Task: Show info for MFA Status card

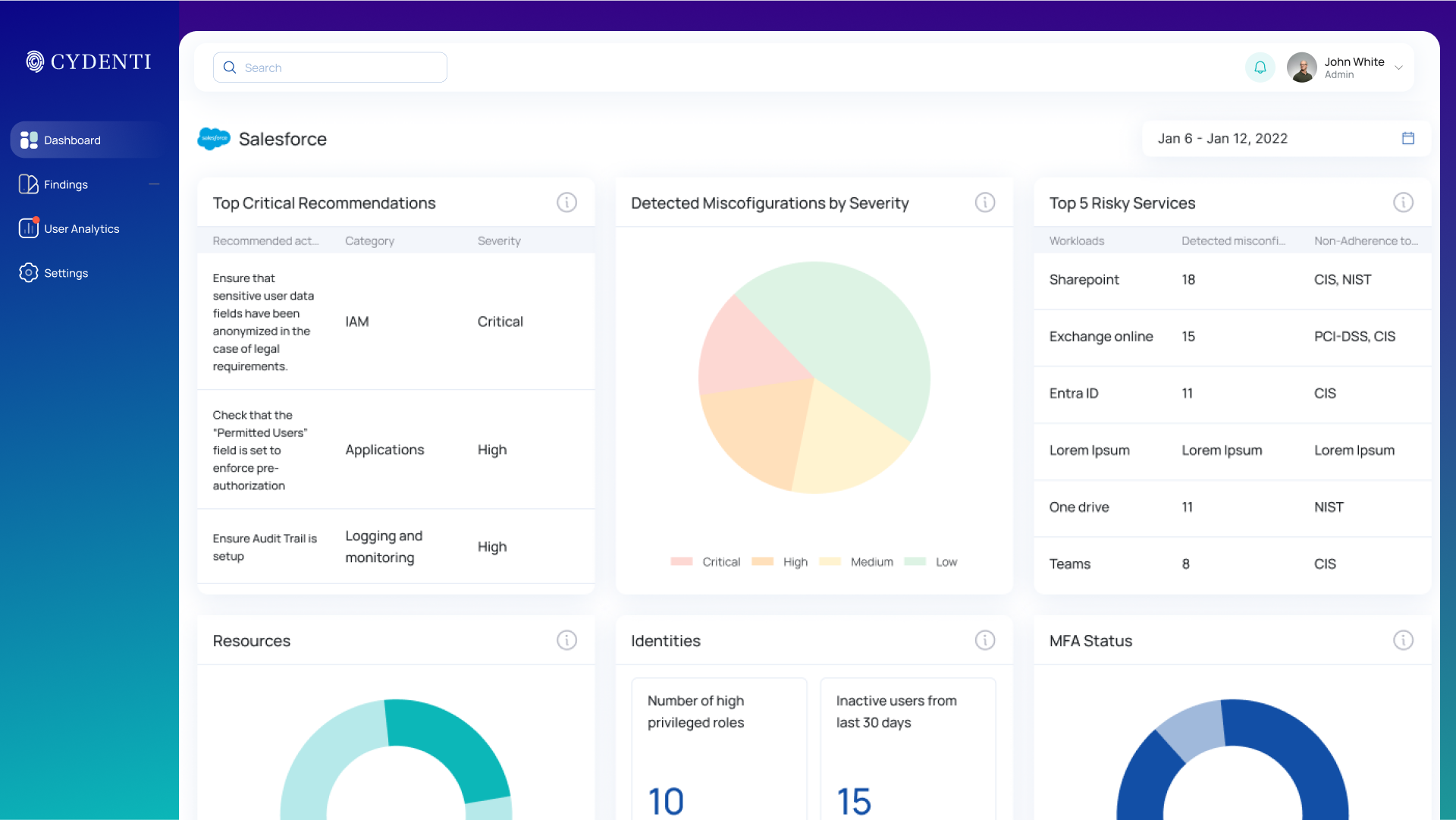Action: pos(1404,640)
